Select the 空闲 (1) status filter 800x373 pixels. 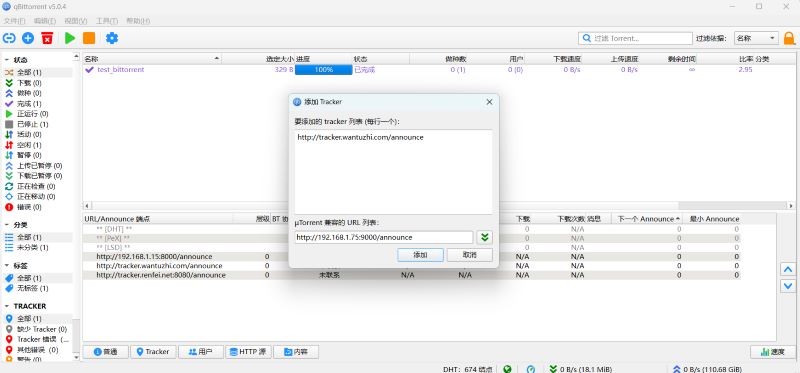point(37,145)
